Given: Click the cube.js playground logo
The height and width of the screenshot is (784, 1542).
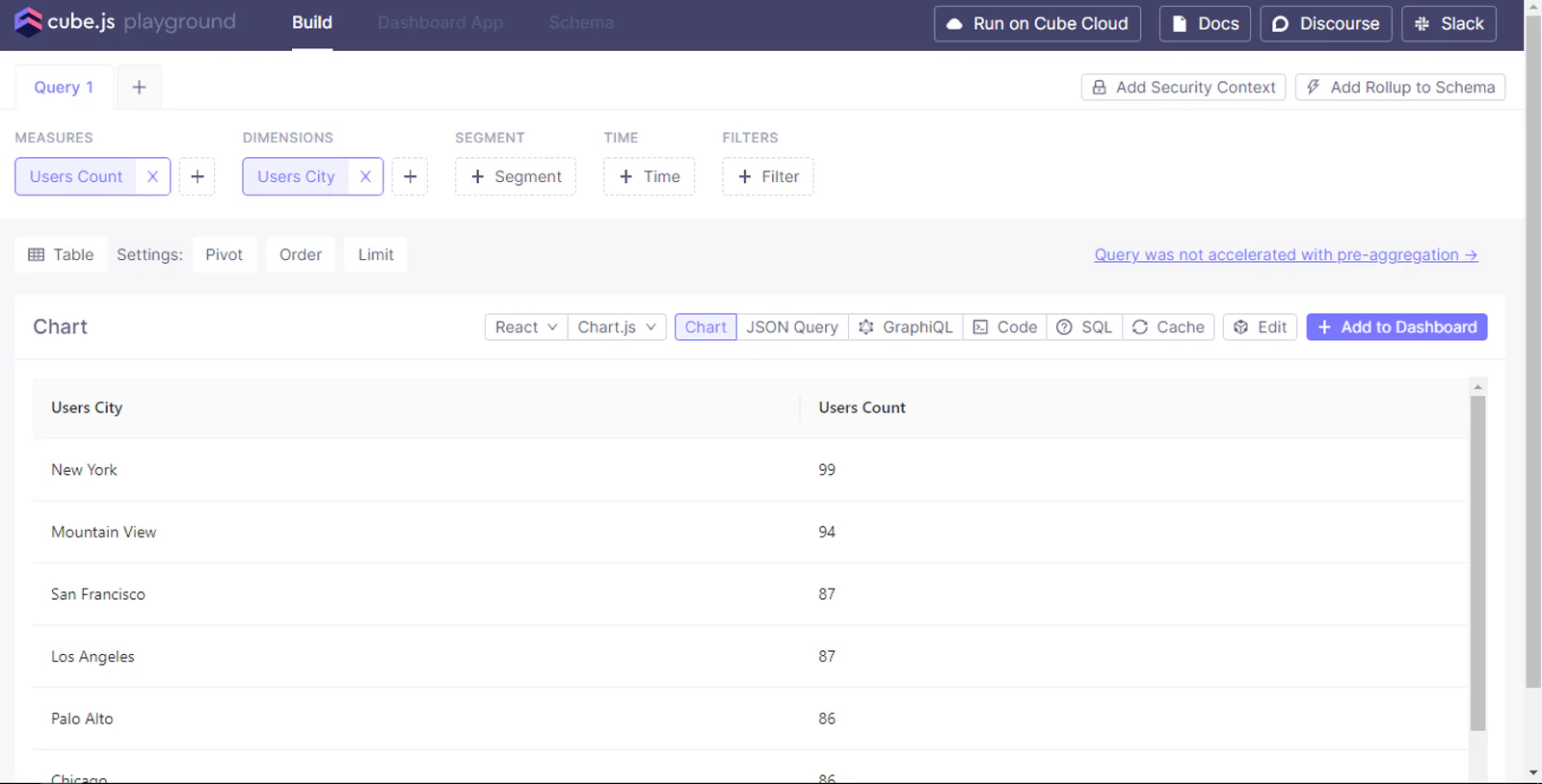Looking at the screenshot, I should pos(125,22).
